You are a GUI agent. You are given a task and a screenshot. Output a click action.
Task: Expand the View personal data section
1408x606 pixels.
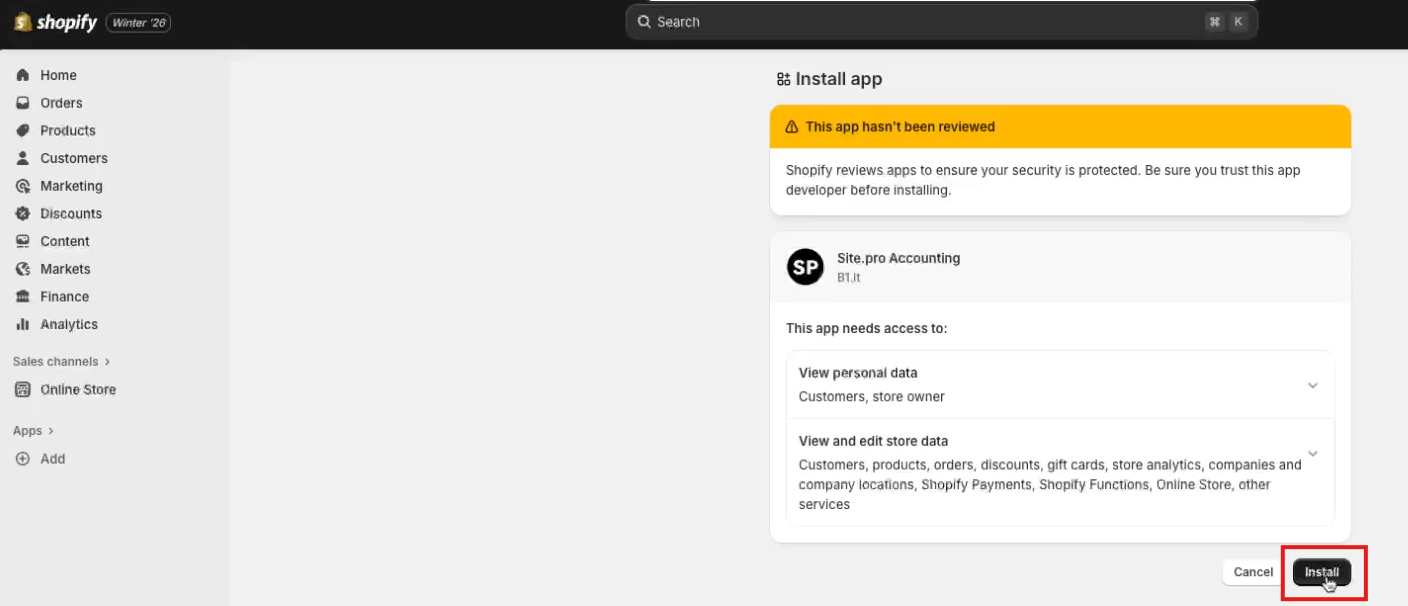point(1313,385)
